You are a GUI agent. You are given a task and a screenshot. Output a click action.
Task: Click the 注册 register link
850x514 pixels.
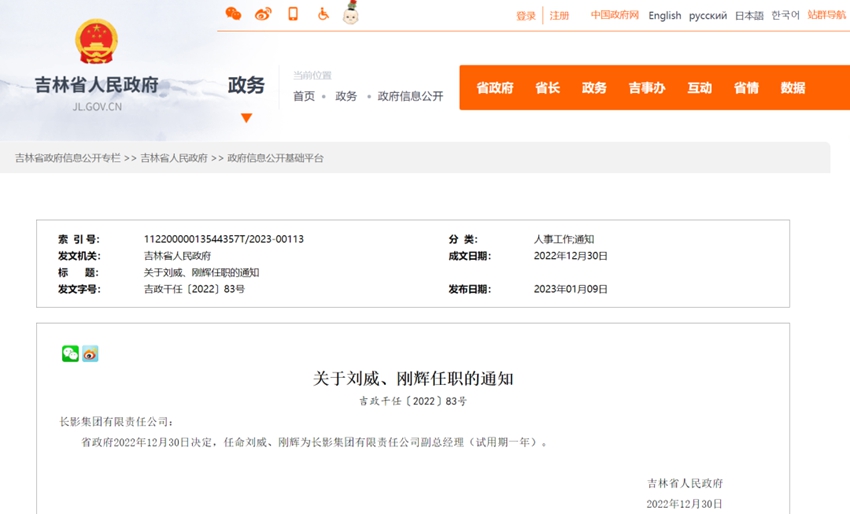[x=559, y=16]
